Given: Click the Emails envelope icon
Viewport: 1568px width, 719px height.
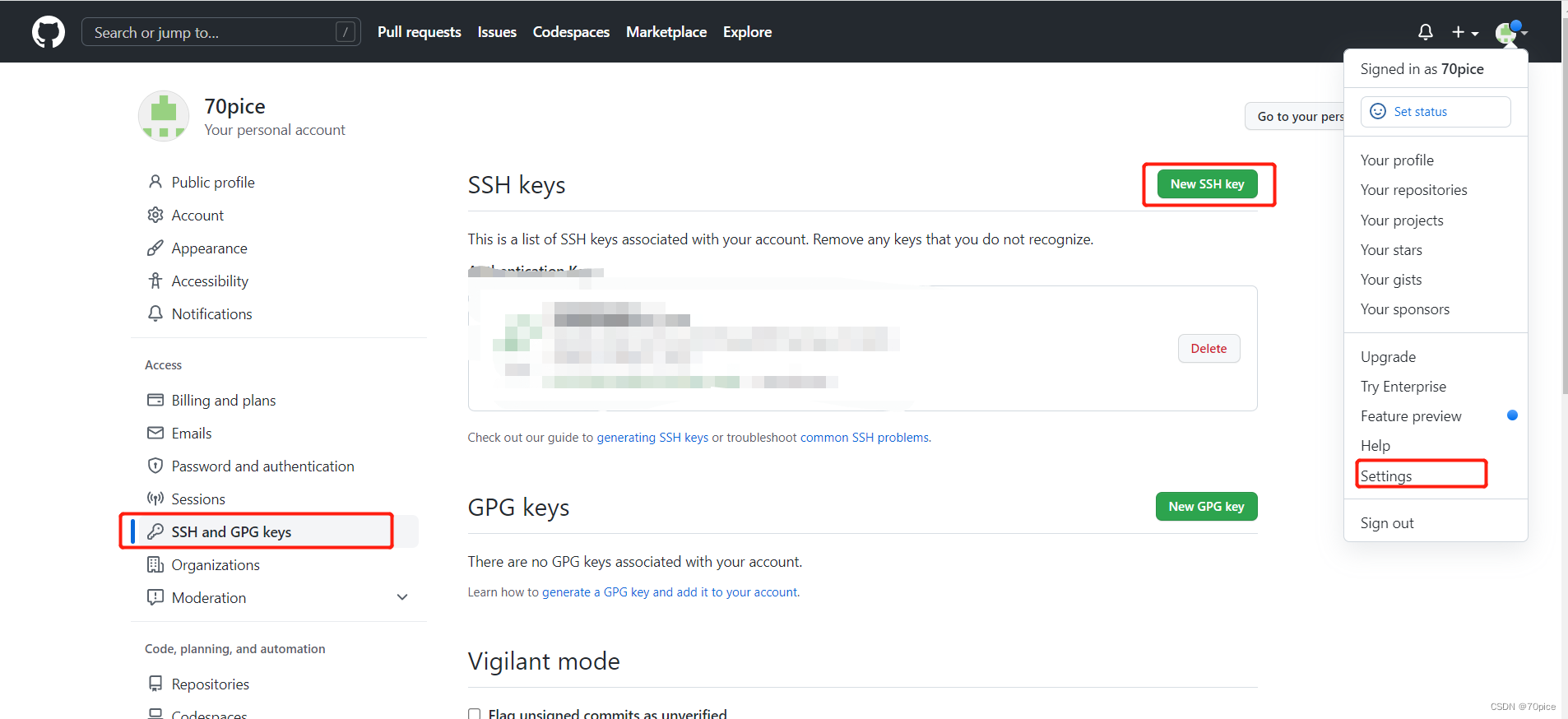Looking at the screenshot, I should (x=155, y=433).
